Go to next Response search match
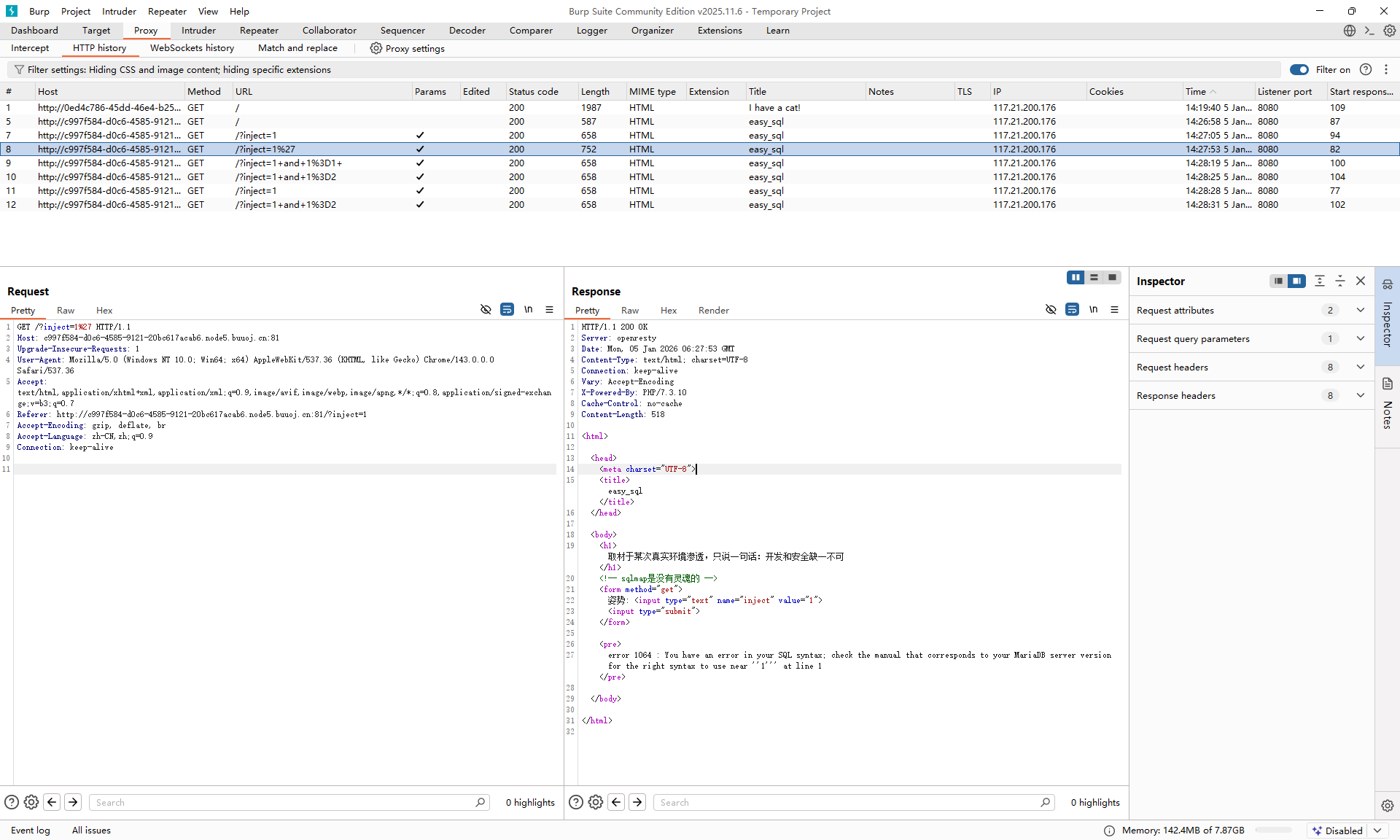Screen dimensions: 1400x840 637,802
